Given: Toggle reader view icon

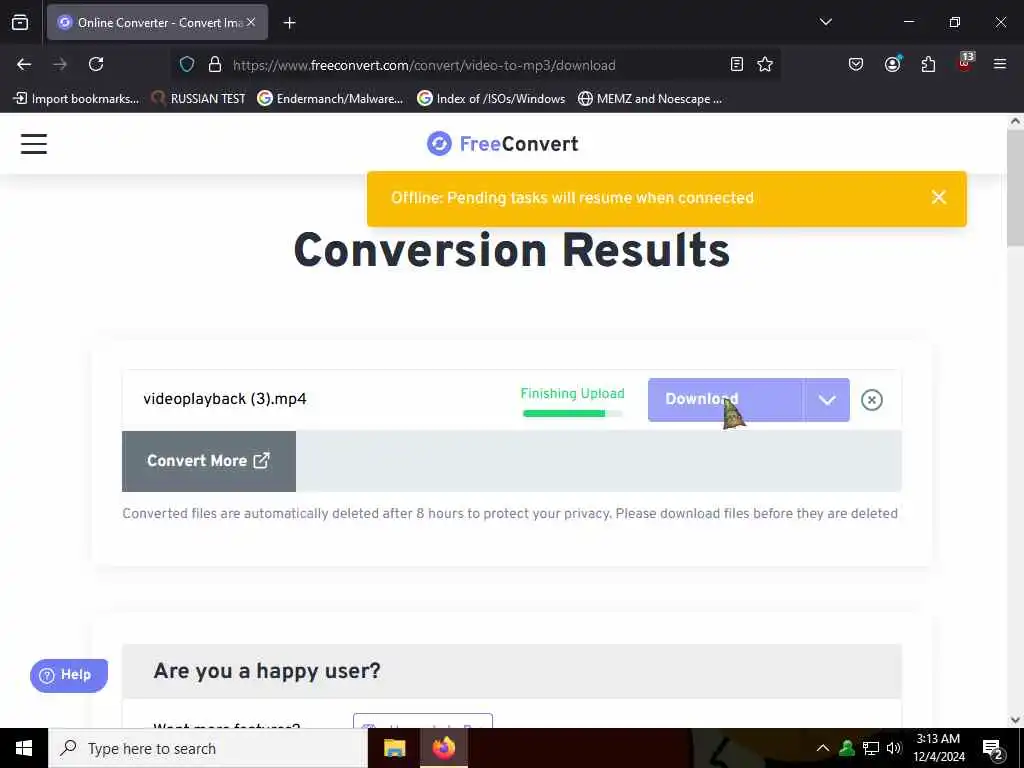Looking at the screenshot, I should [x=737, y=64].
